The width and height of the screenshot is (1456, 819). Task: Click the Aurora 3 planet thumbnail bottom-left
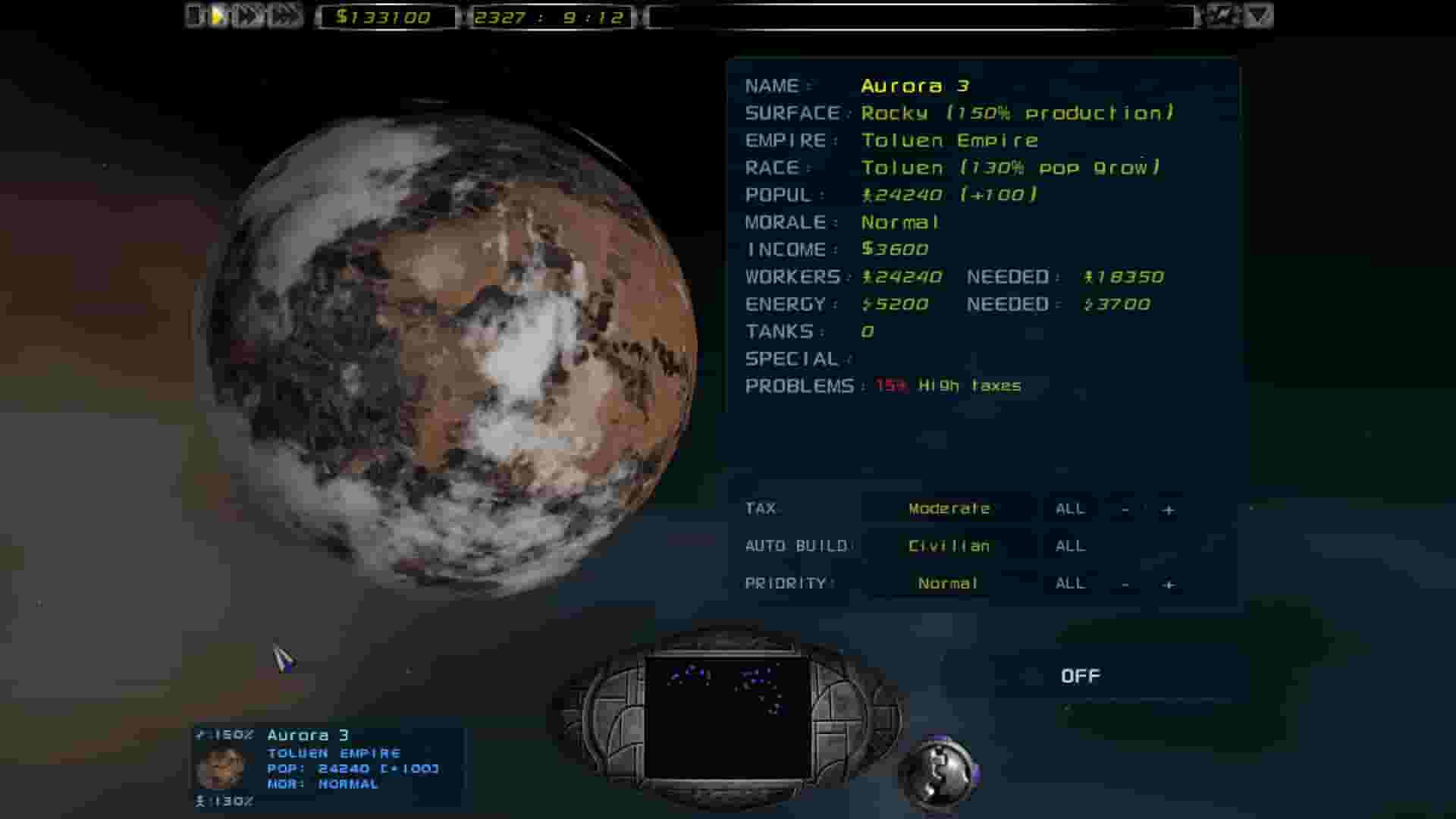pyautogui.click(x=224, y=767)
